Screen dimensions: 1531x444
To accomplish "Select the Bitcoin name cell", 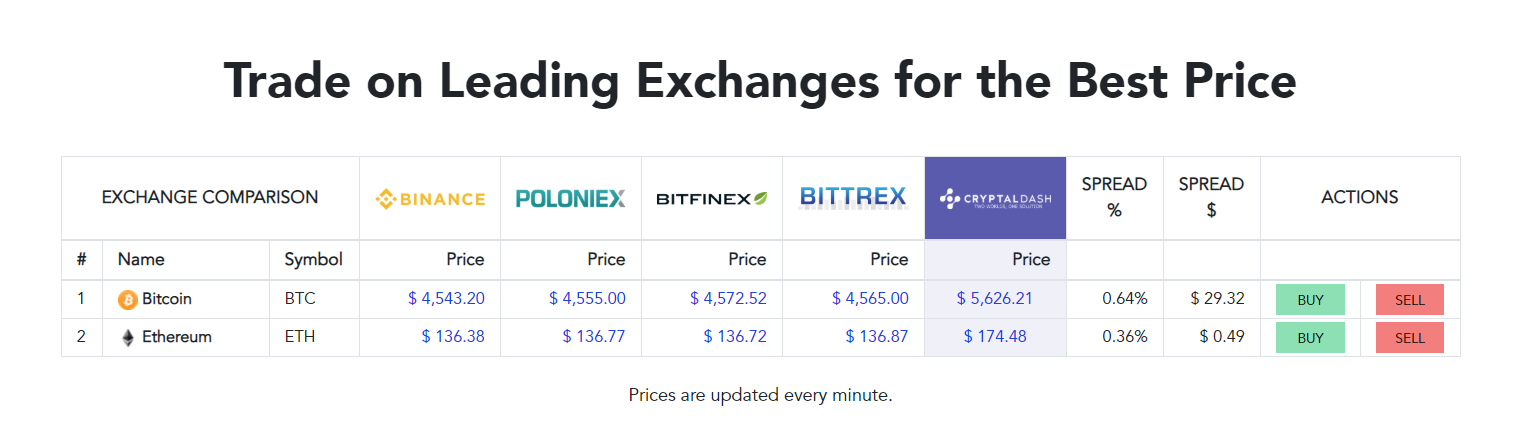I will 186,299.
